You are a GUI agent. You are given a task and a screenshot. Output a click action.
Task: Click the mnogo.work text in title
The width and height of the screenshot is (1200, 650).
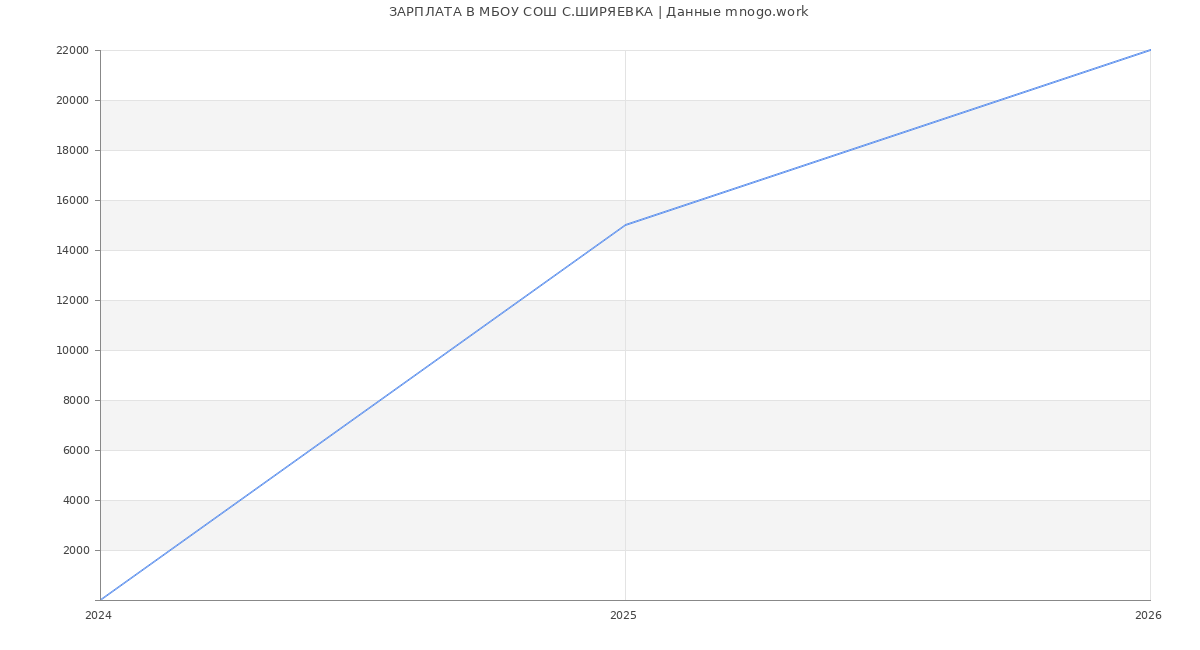(766, 12)
